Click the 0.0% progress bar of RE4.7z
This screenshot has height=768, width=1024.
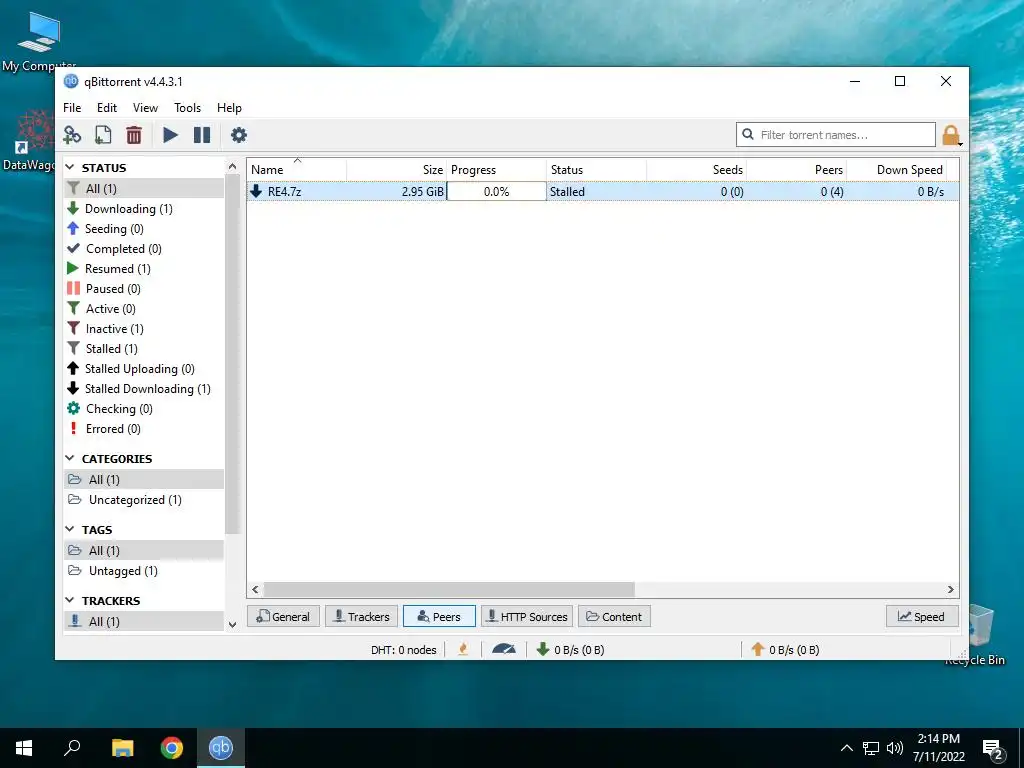[x=496, y=191]
